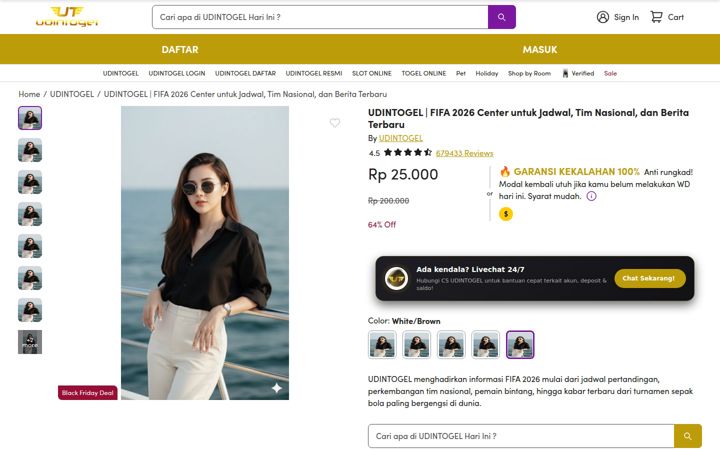Open the Sign In account icon
The height and width of the screenshot is (450, 720).
[x=602, y=17]
